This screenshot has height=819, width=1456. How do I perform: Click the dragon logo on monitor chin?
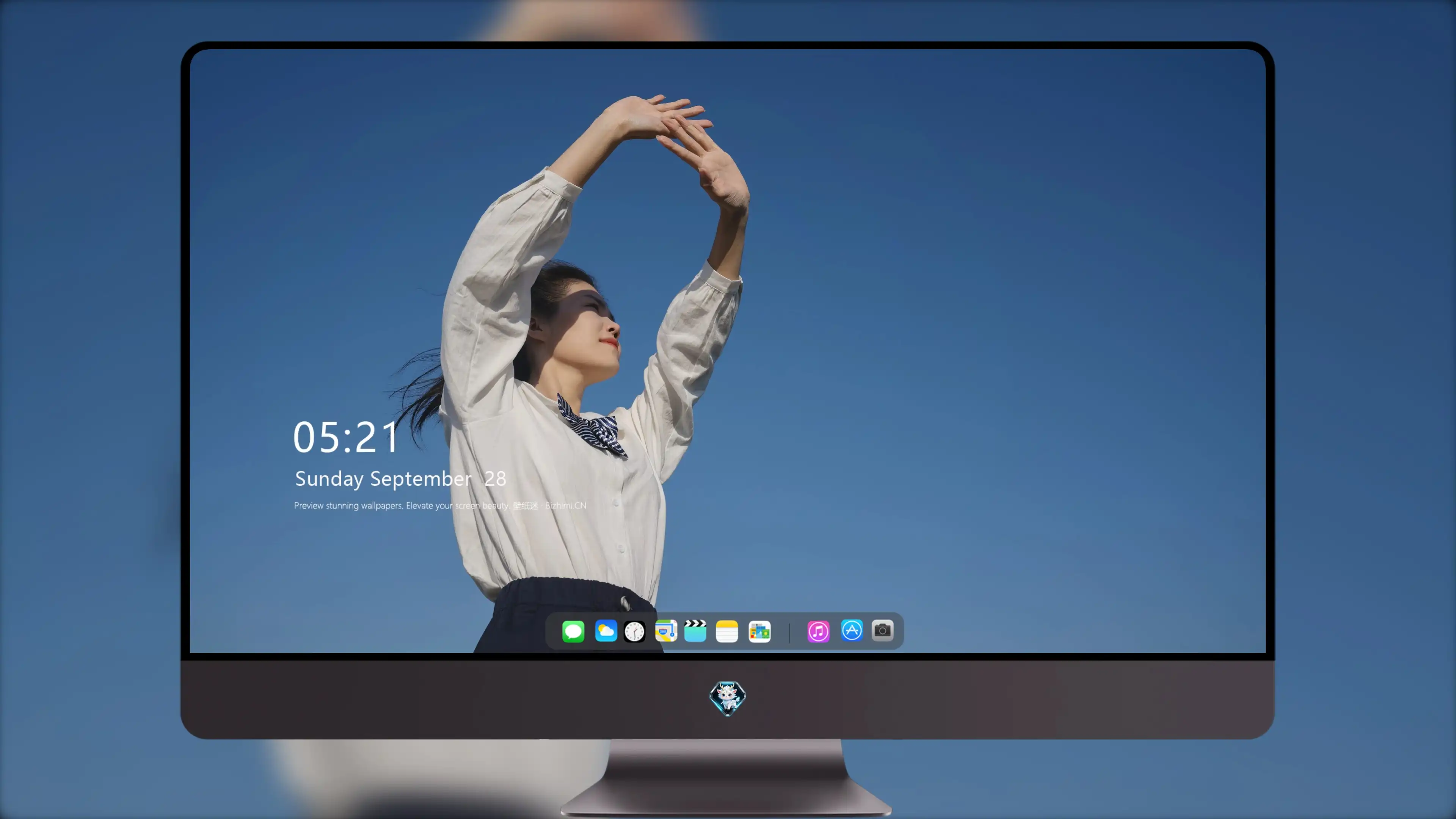point(728,698)
